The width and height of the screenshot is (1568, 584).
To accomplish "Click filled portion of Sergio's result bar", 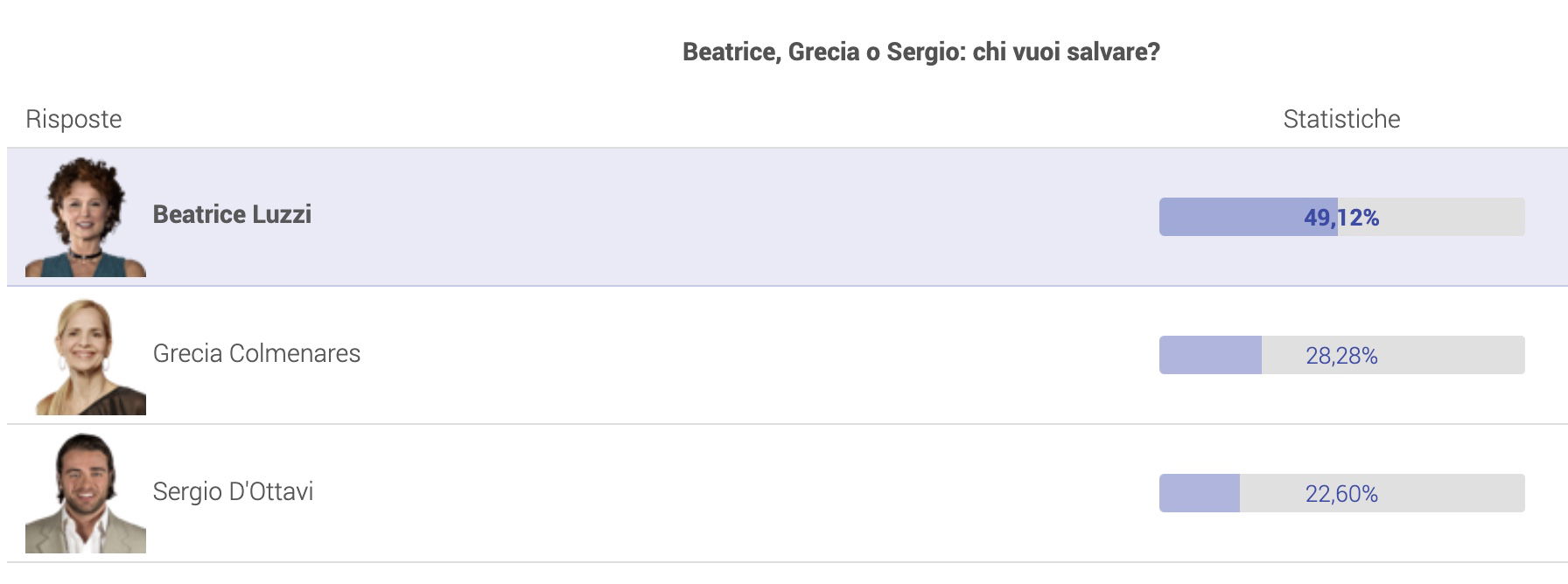I will point(1200,493).
